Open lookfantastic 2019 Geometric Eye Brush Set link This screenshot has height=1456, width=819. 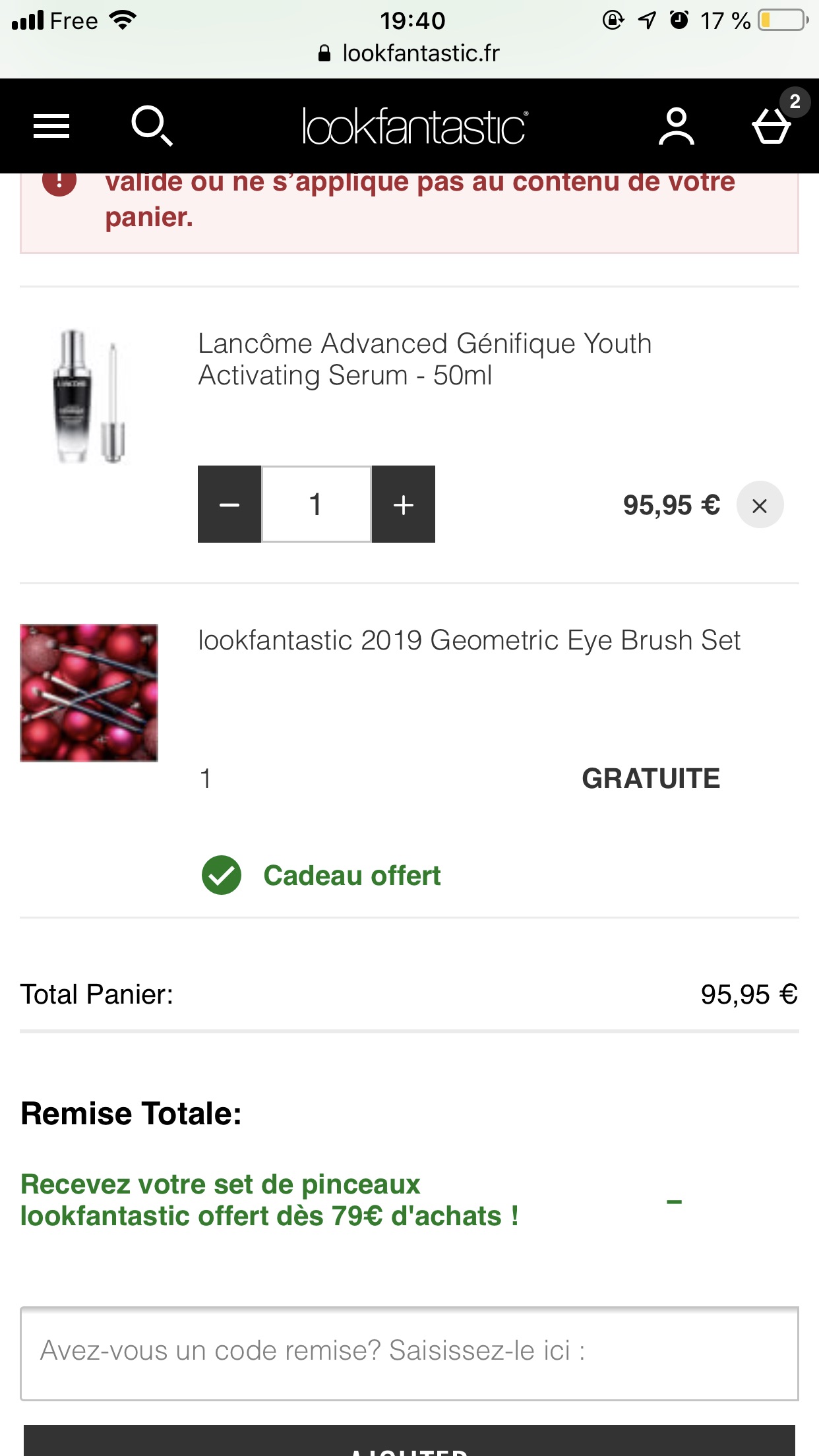469,640
